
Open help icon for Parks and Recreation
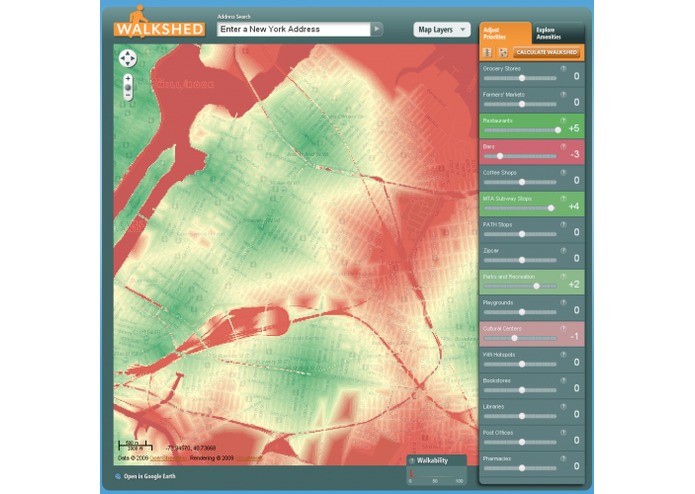(563, 276)
